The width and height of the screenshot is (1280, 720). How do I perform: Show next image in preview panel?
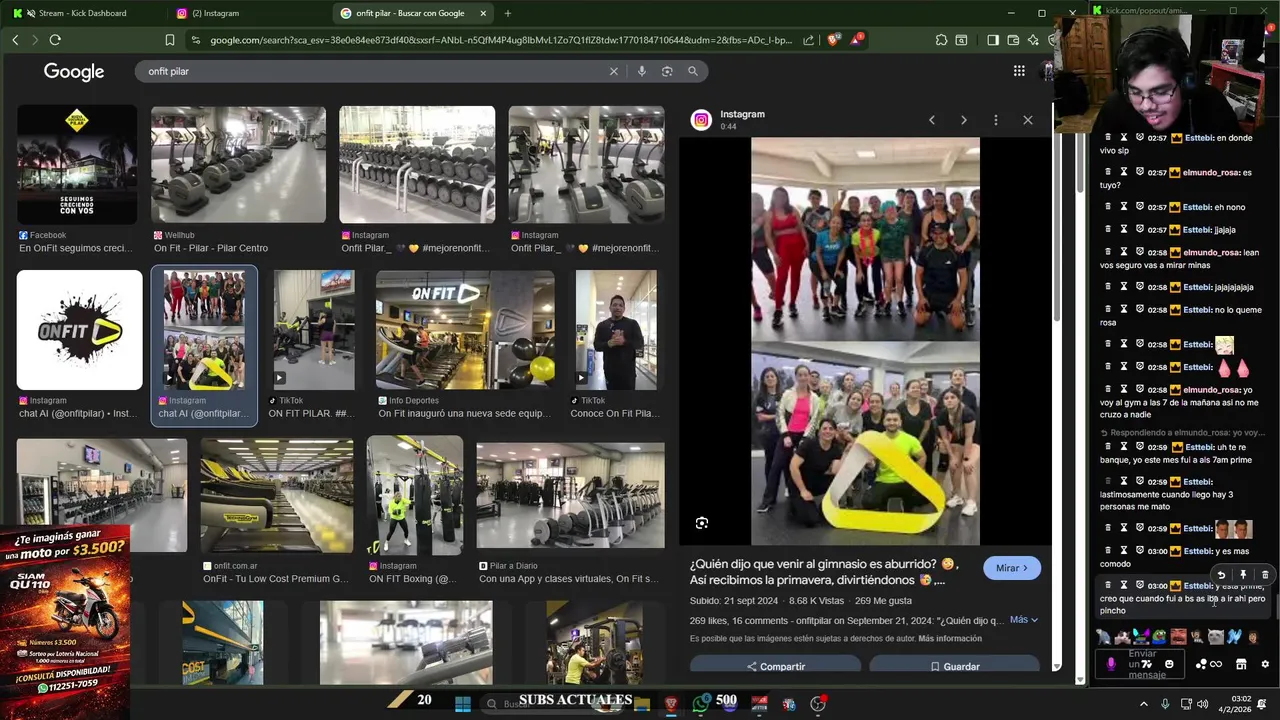[x=963, y=120]
